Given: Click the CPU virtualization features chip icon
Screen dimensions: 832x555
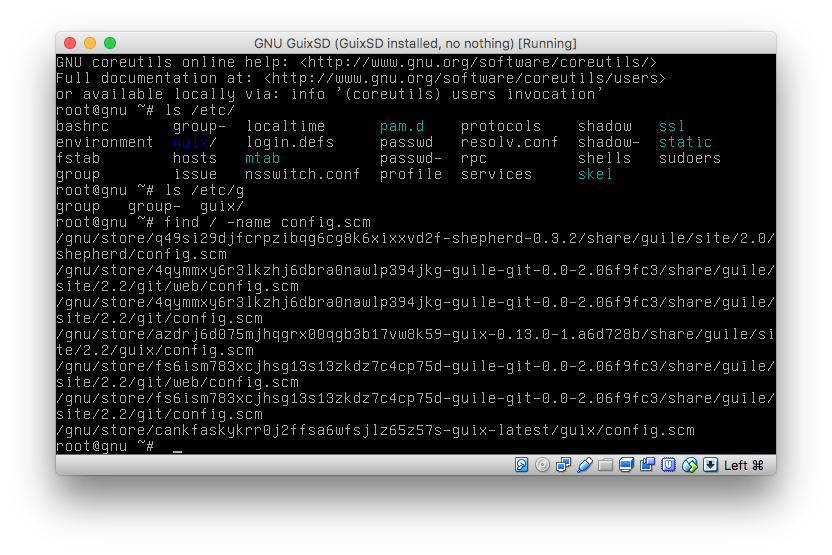Looking at the screenshot, I should coord(668,465).
